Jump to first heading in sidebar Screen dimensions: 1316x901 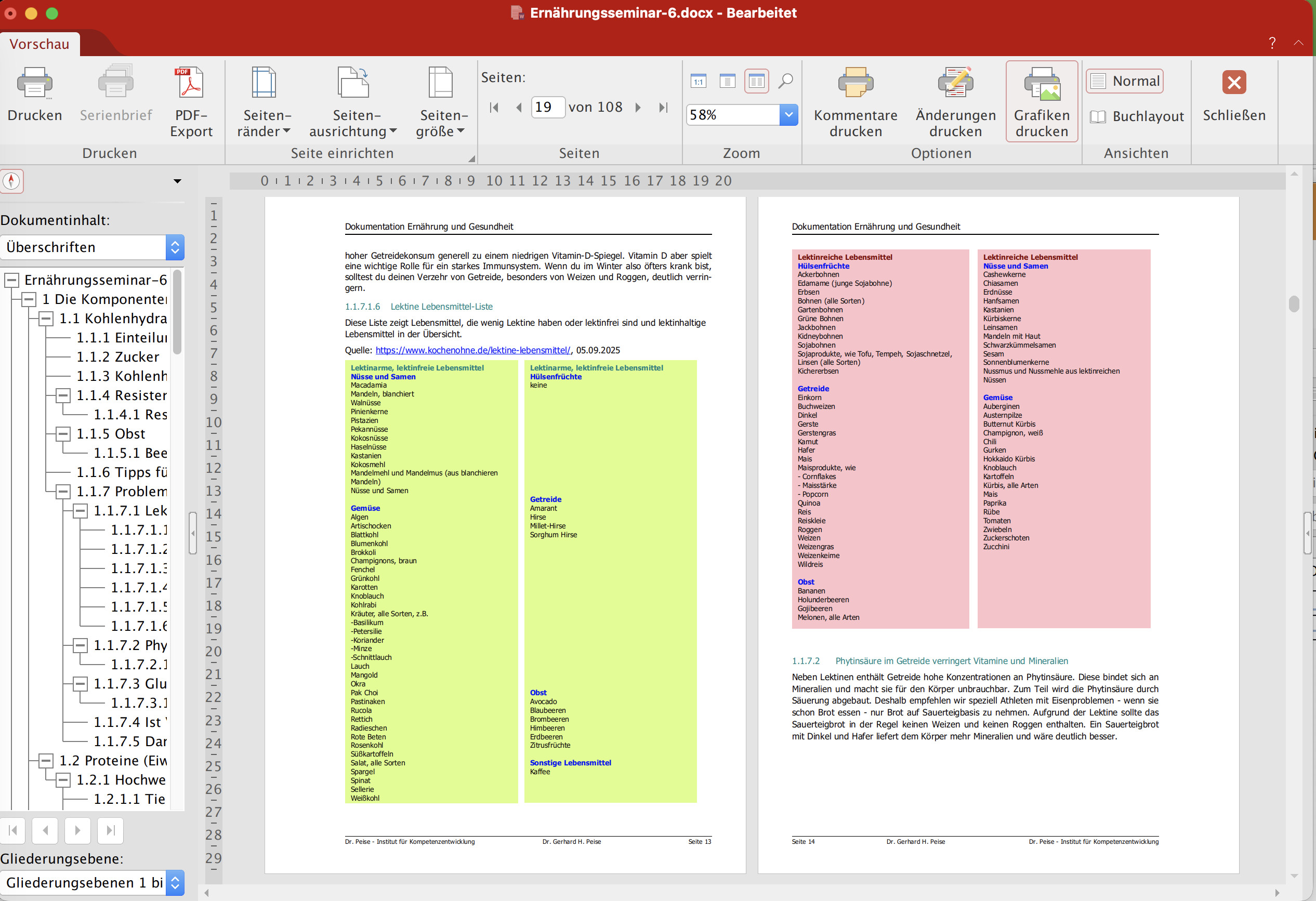(13, 830)
